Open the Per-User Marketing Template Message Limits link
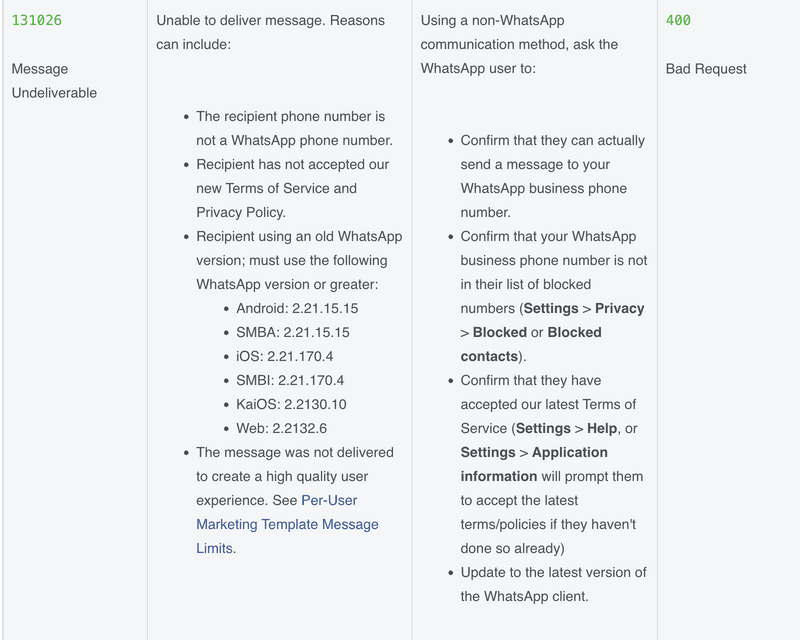 tap(287, 524)
